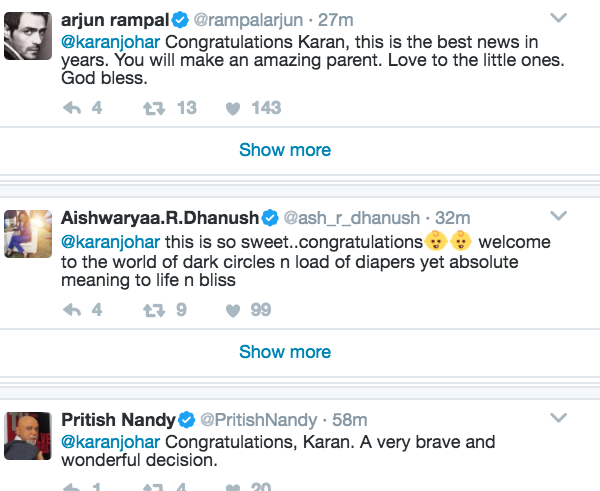Open options chevron on Aishwaryaa.R.Dhanush's tweet
The image size is (600, 491).
[x=559, y=217]
